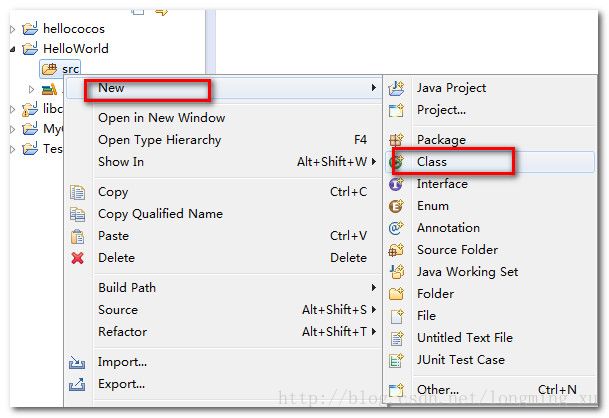
Task: Click the Import icon in context menu
Action: click(77, 362)
